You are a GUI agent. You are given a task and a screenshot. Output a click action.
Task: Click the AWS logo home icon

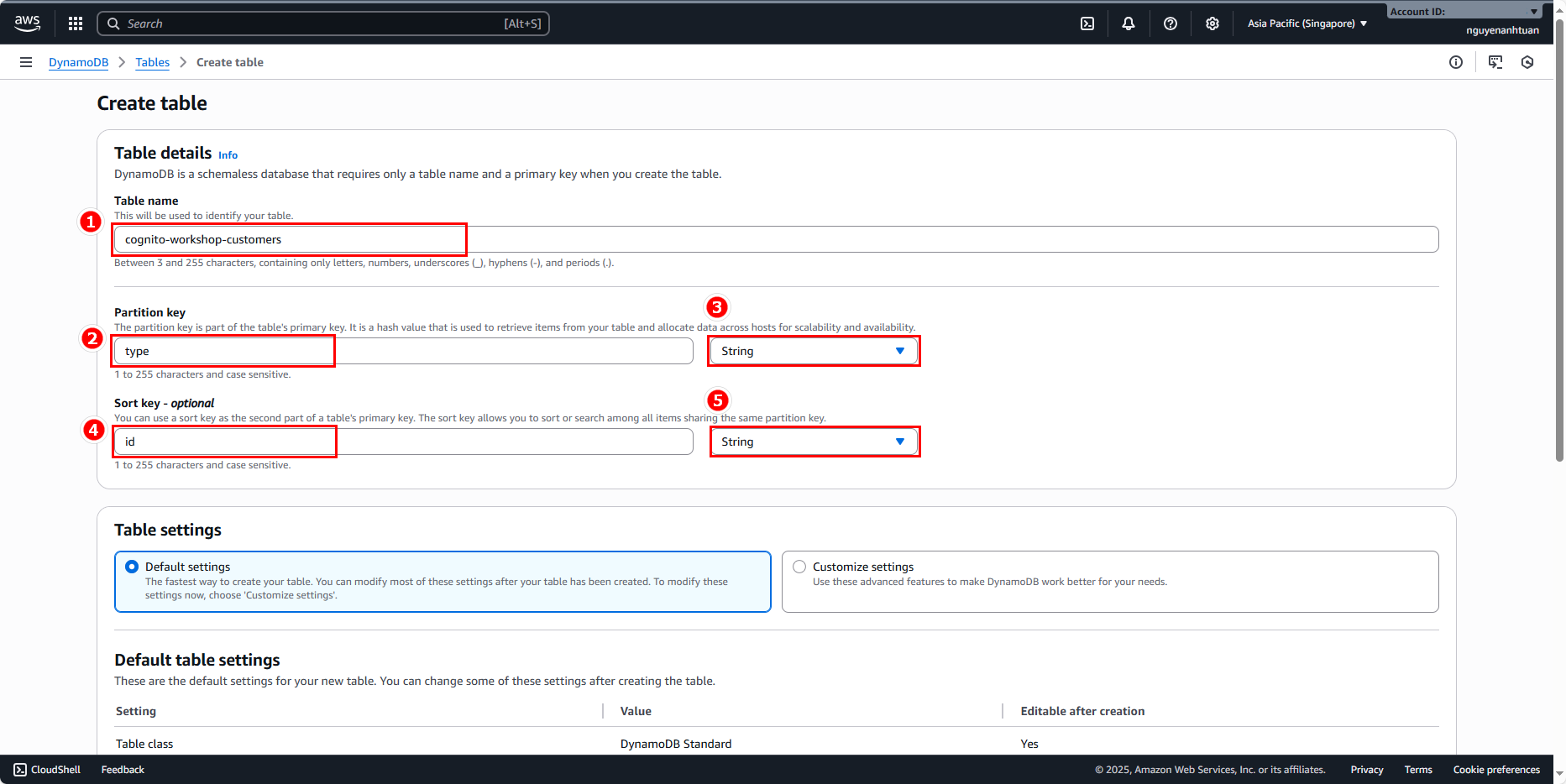pos(27,24)
